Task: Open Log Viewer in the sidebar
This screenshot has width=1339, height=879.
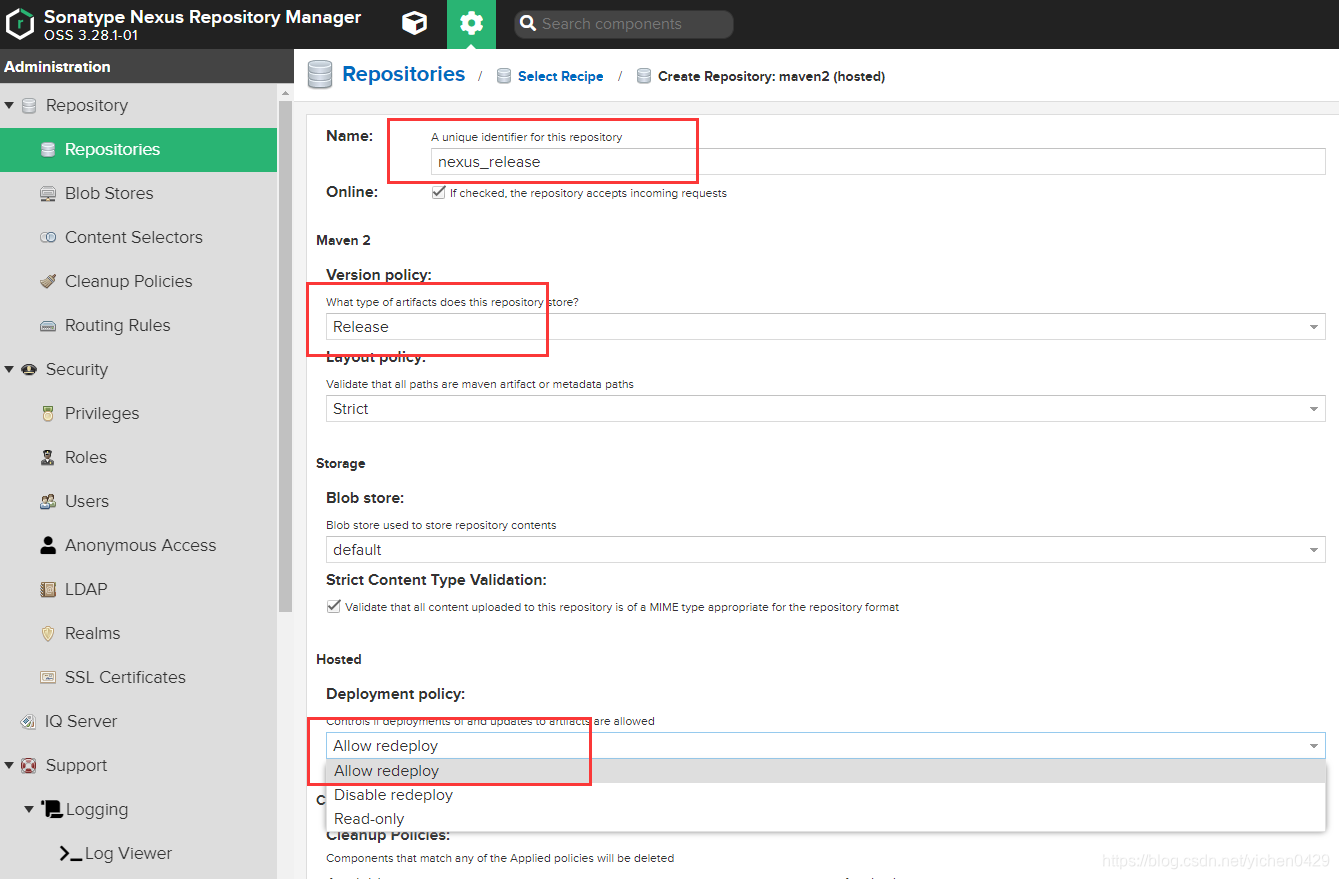Action: tap(128, 854)
